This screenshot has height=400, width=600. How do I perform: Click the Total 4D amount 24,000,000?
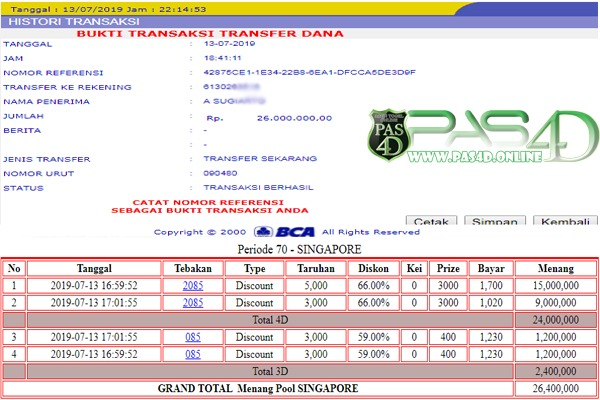556,320
